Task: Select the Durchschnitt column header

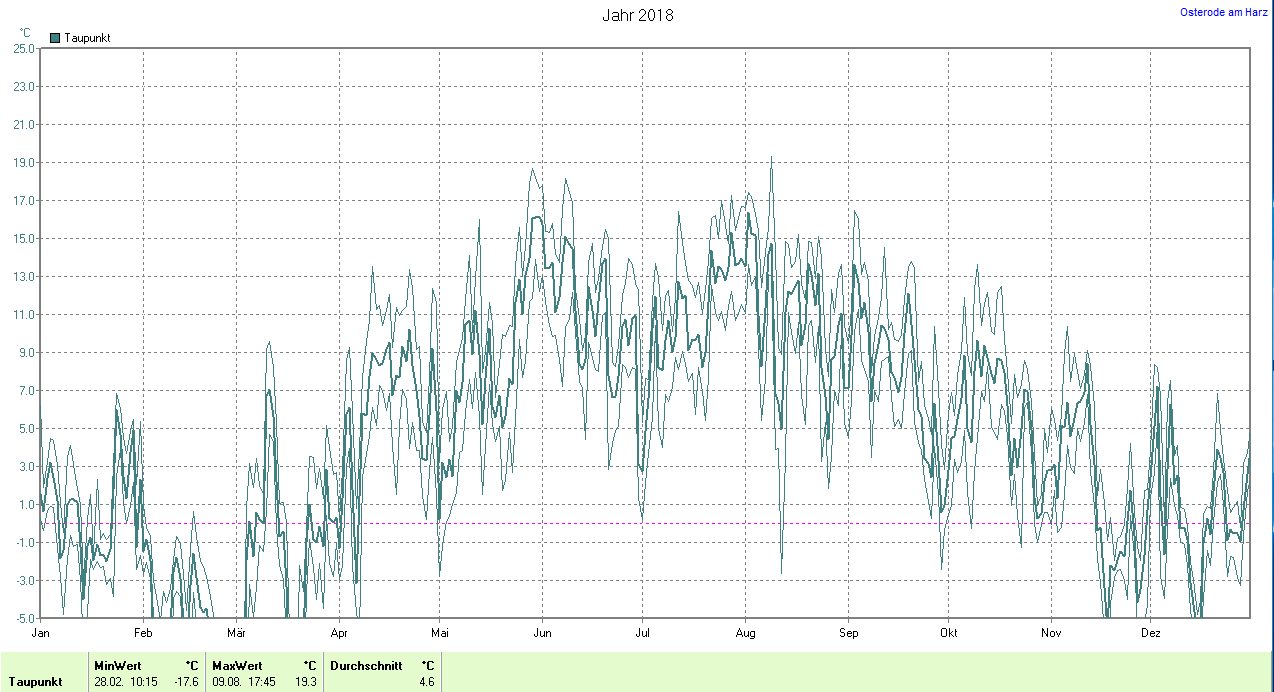Action: (366, 665)
